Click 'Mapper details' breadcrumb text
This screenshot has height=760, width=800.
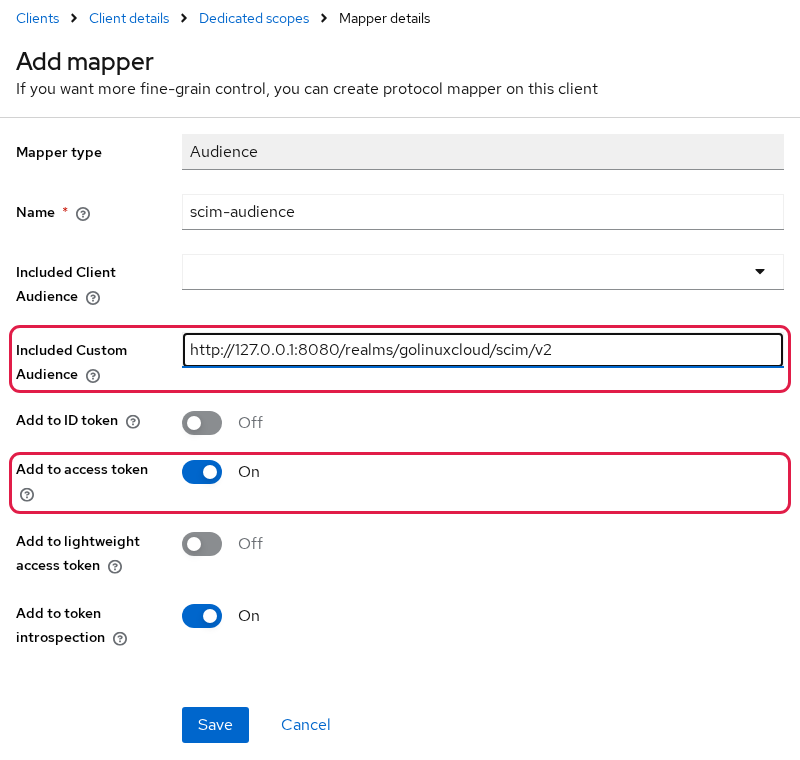tap(385, 18)
